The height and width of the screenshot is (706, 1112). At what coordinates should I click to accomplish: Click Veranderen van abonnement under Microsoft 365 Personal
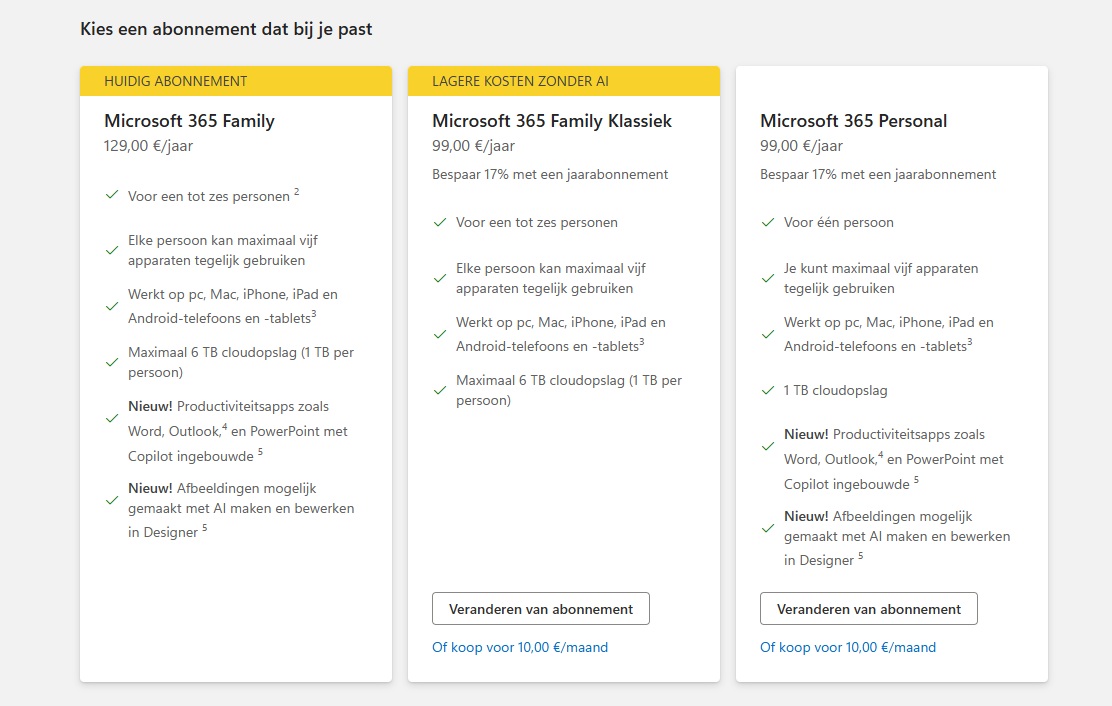click(x=869, y=609)
